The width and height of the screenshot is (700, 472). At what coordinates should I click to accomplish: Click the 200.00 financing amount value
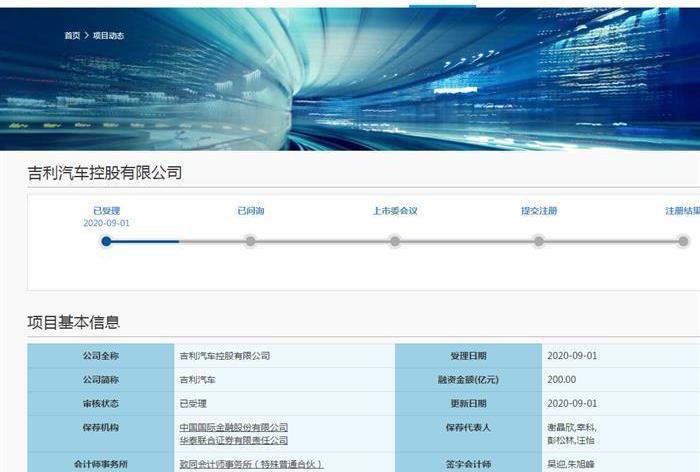tap(562, 380)
